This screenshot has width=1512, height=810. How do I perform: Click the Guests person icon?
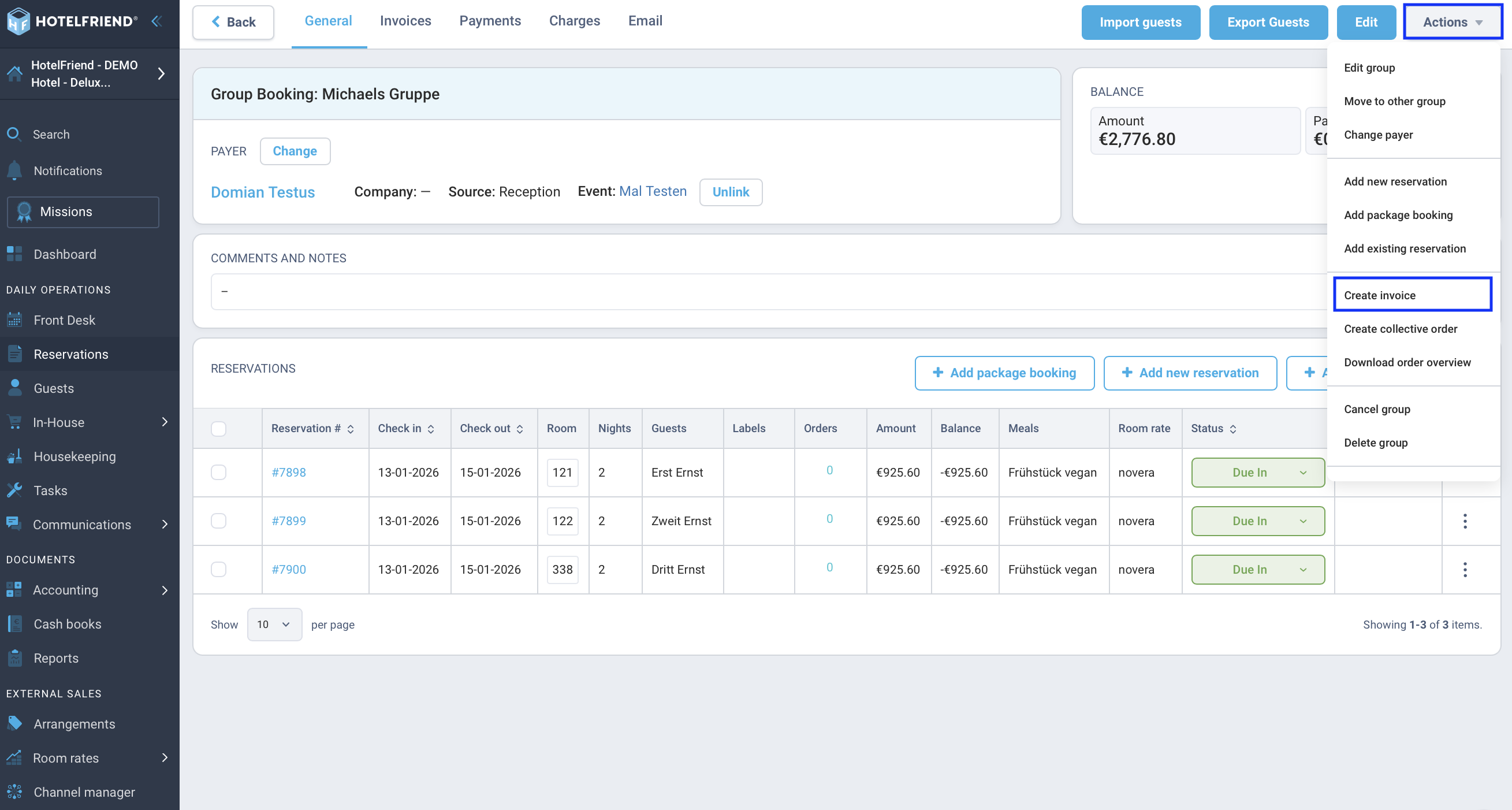point(14,388)
